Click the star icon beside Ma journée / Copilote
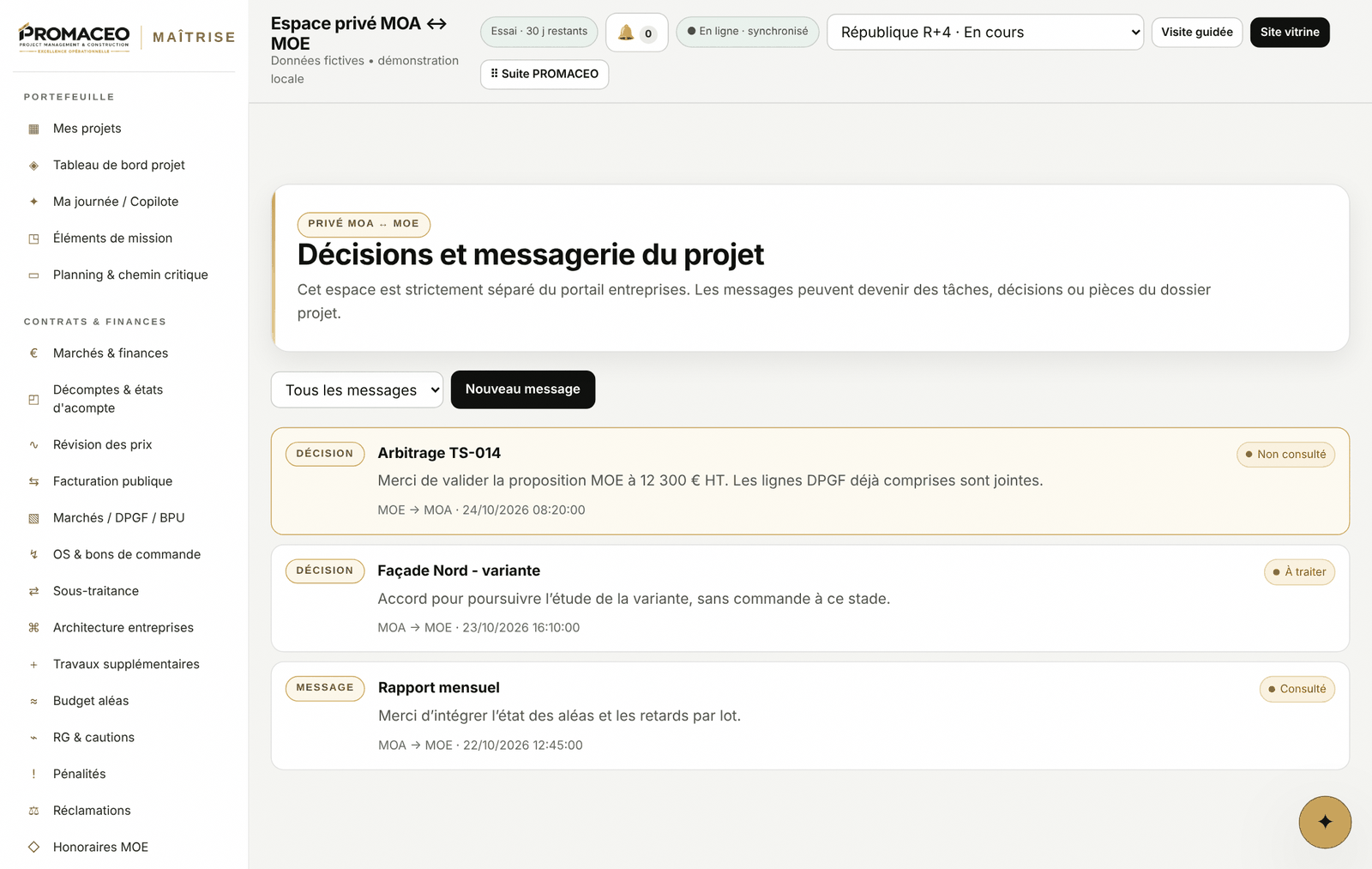 tap(33, 202)
